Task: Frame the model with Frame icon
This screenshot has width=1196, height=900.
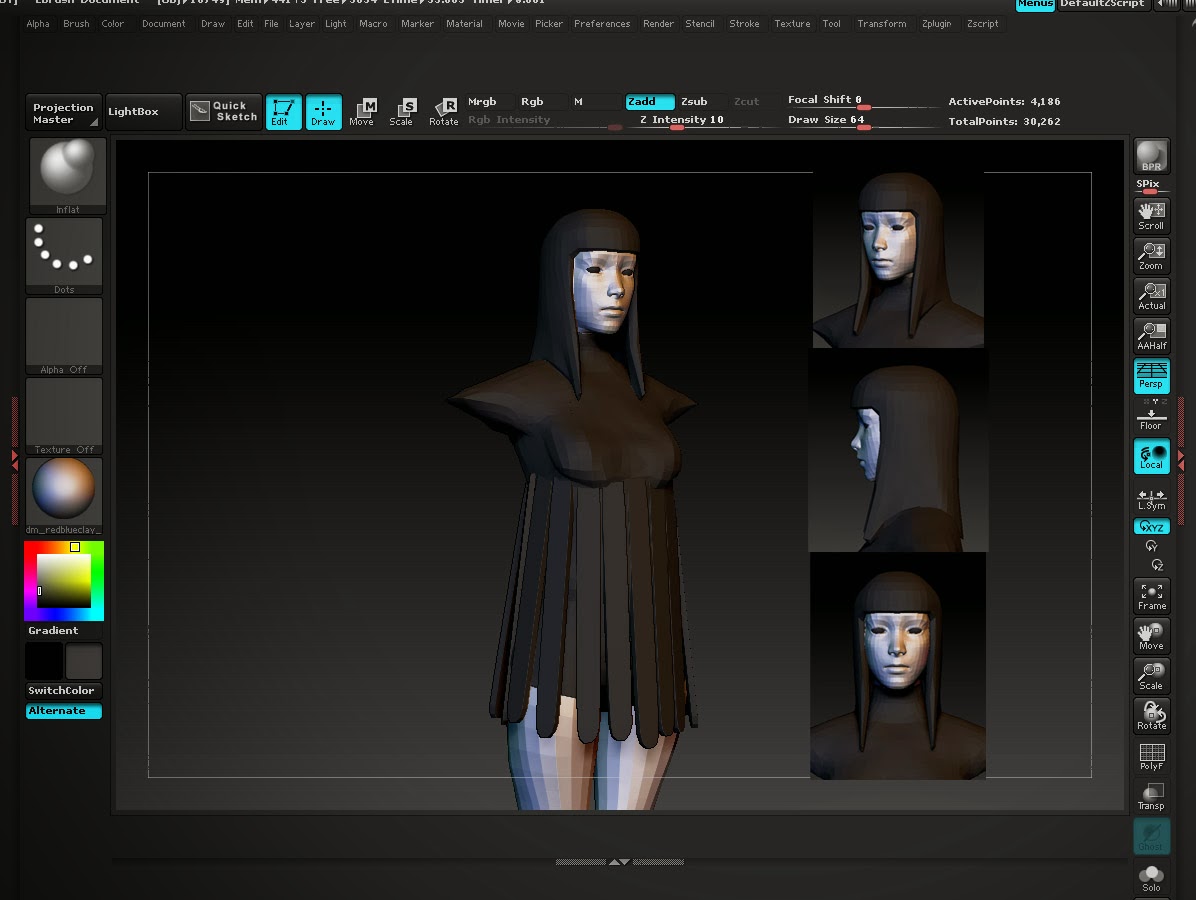Action: [x=1151, y=596]
